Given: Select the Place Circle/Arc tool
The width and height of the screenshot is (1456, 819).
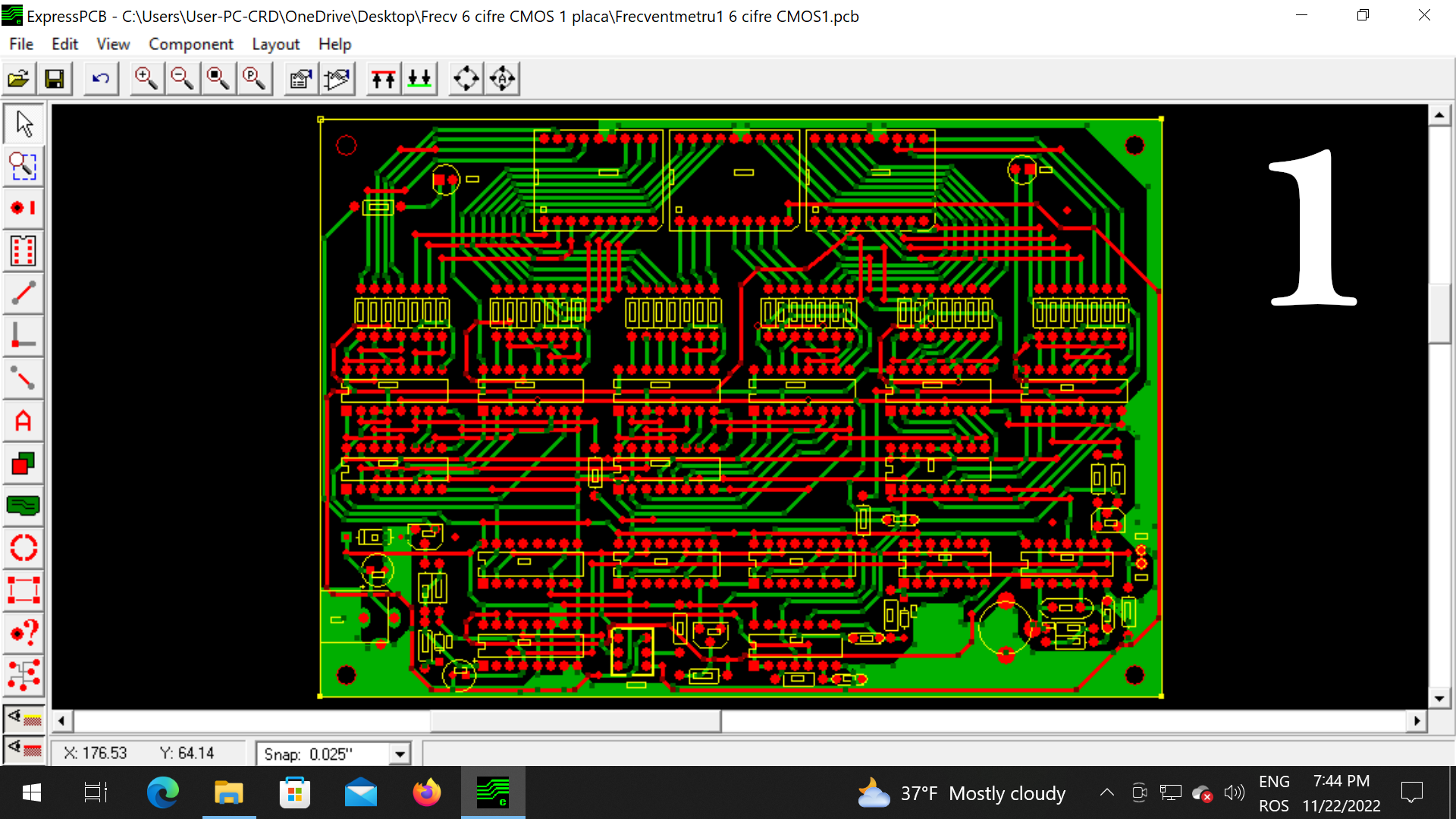Looking at the screenshot, I should click(x=23, y=548).
